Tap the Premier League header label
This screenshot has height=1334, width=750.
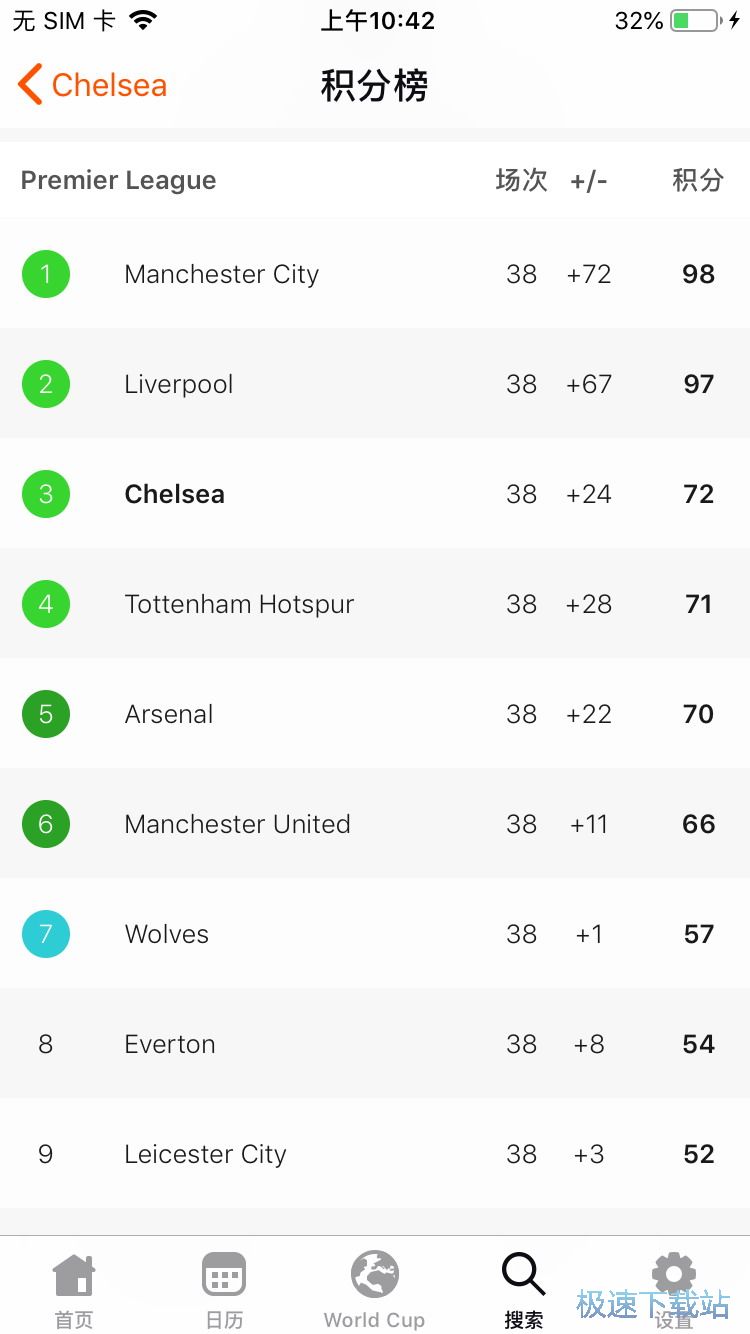(118, 181)
